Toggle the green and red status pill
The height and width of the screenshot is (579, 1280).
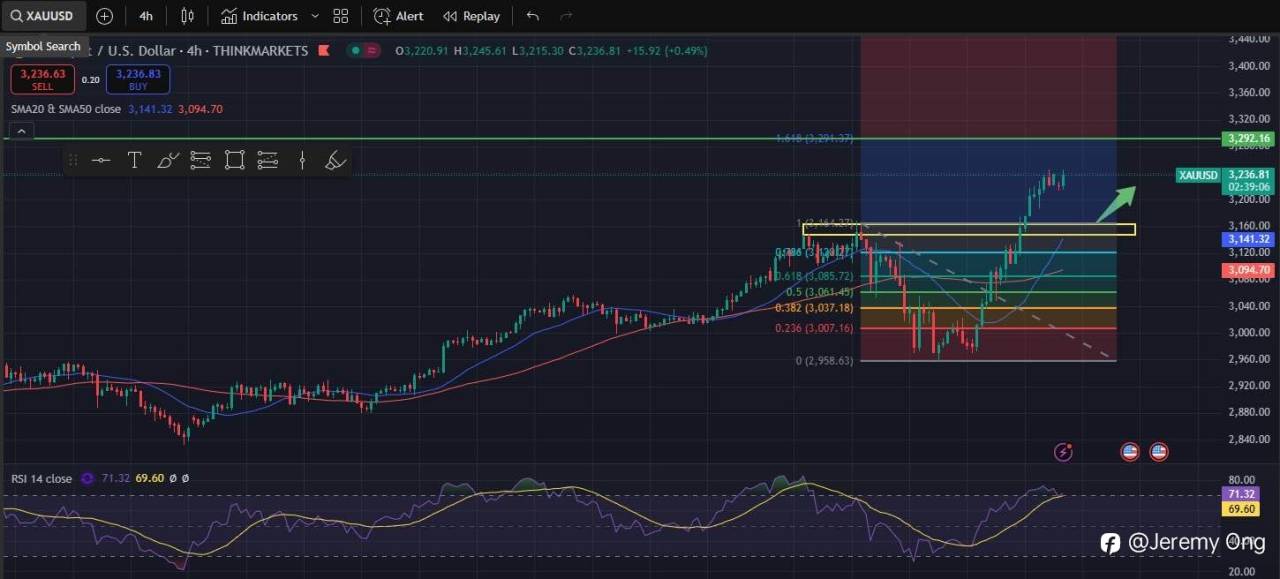(363, 51)
